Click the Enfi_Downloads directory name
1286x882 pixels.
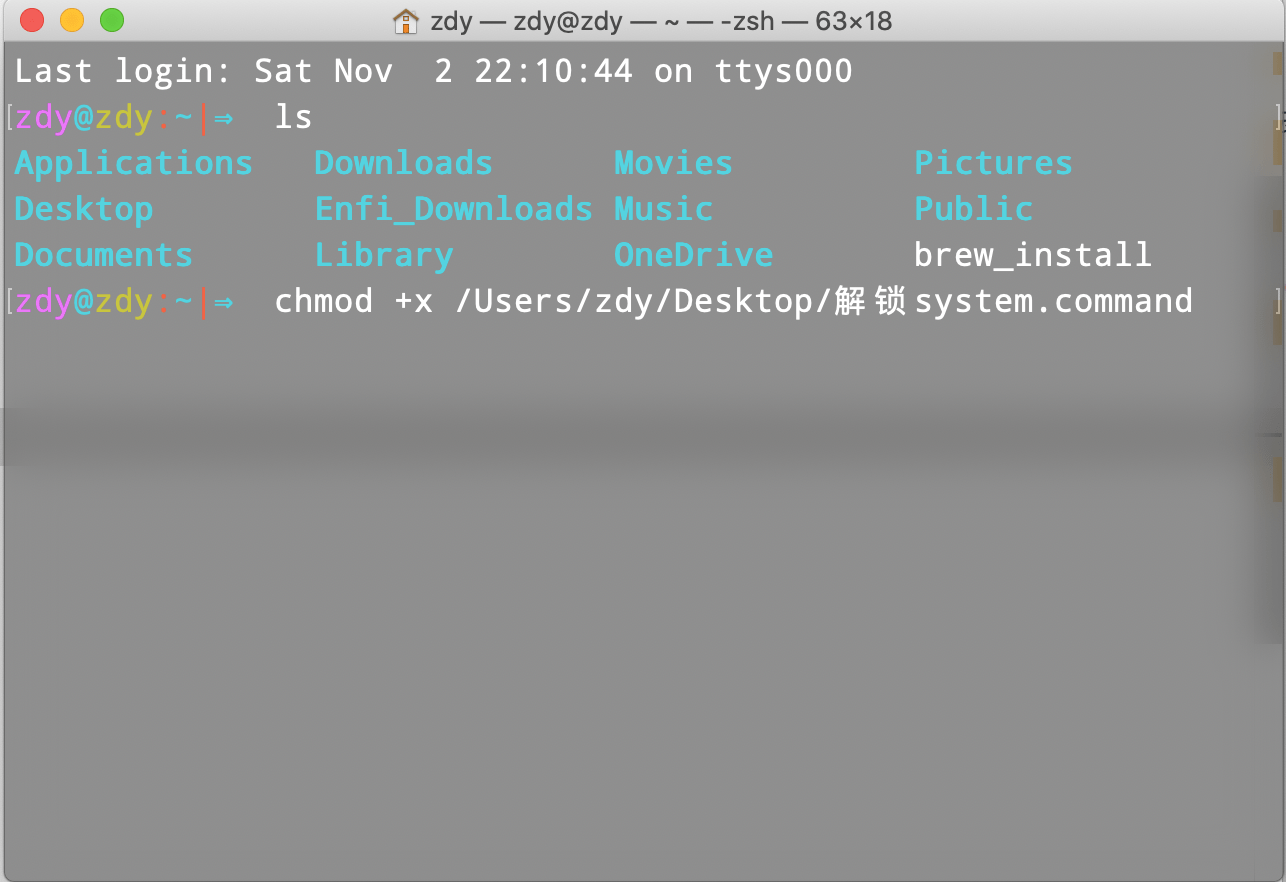453,209
